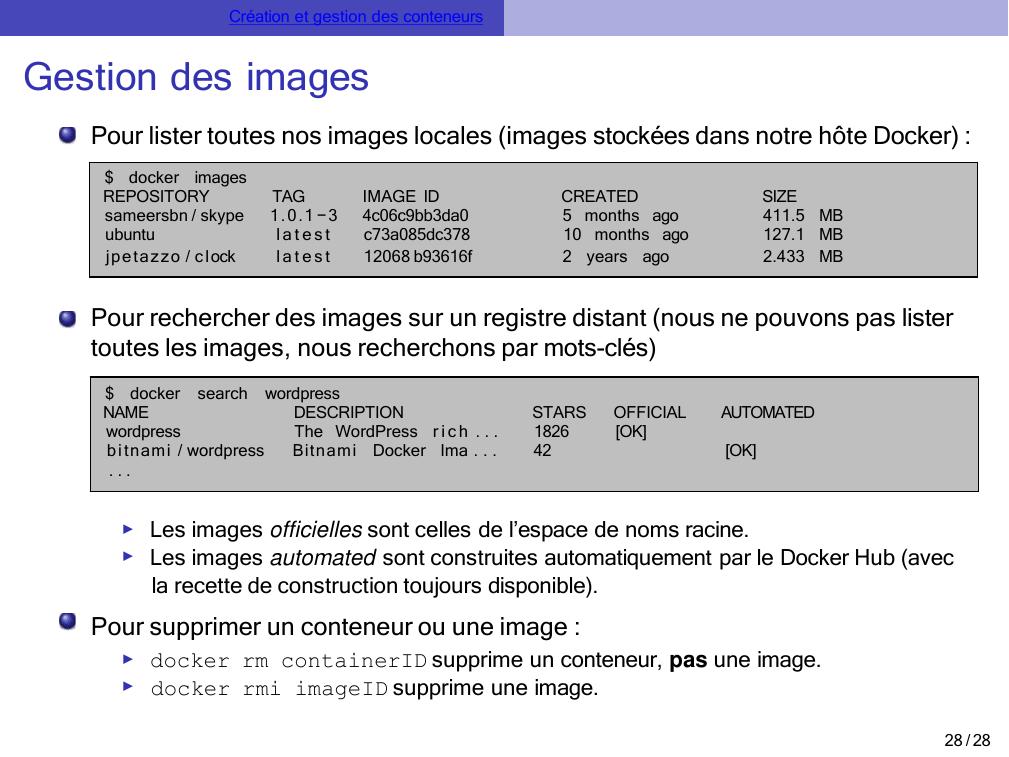Click the "$ docker images" command line
This screenshot has height=757, width=1009.
[x=175, y=177]
